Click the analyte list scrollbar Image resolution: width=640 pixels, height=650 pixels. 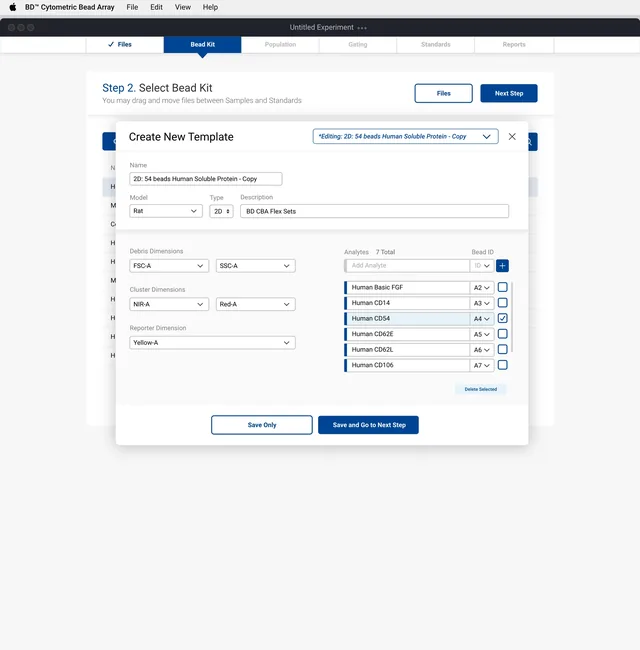(x=513, y=317)
